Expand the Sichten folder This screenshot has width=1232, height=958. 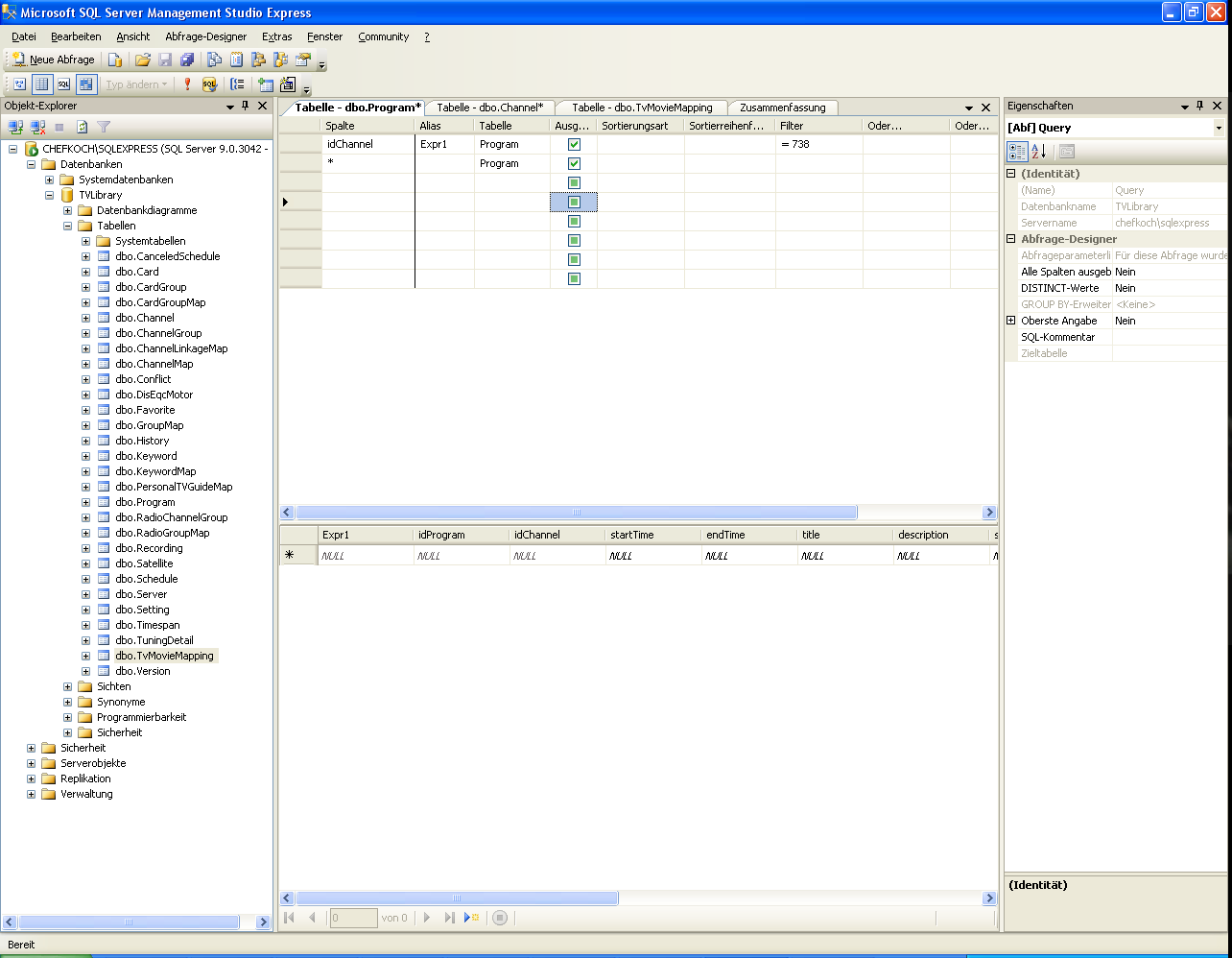[x=68, y=686]
